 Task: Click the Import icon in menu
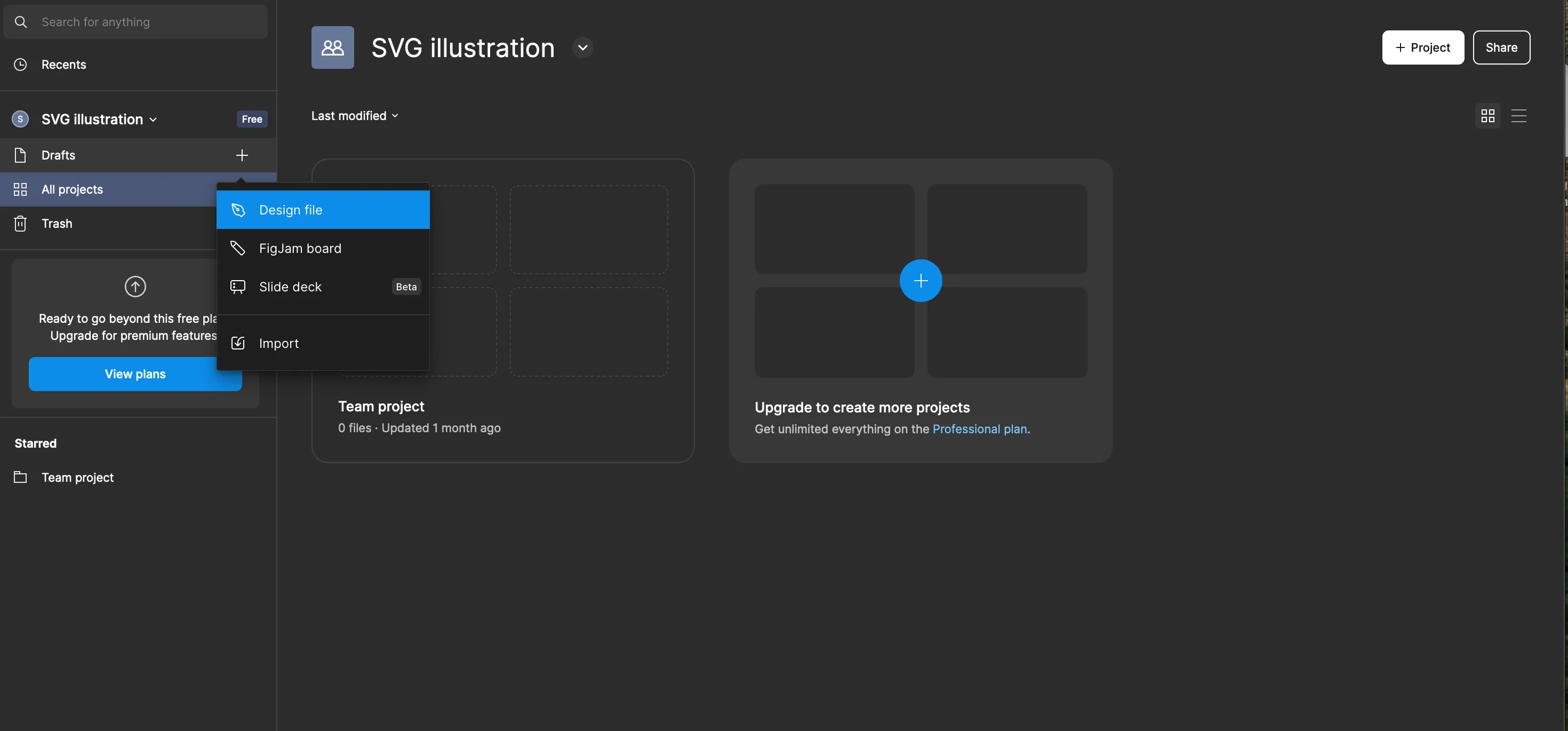[x=238, y=344]
